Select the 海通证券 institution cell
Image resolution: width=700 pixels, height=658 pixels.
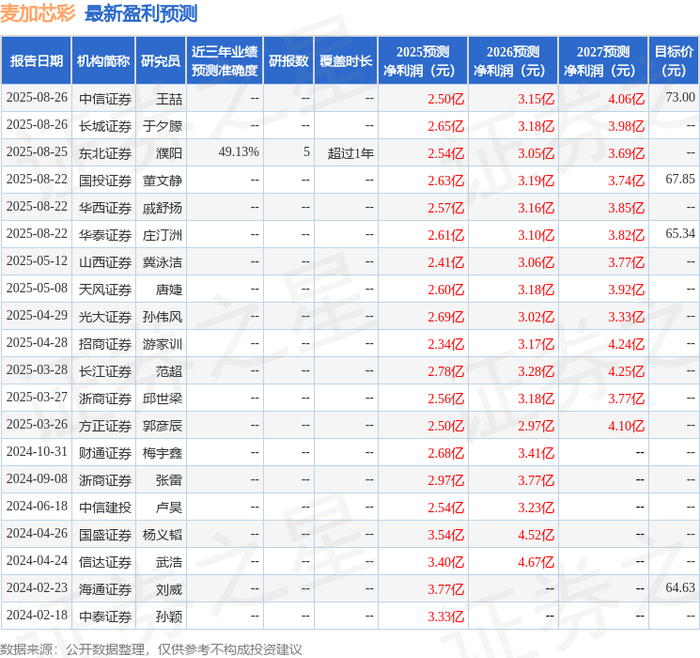[105, 589]
